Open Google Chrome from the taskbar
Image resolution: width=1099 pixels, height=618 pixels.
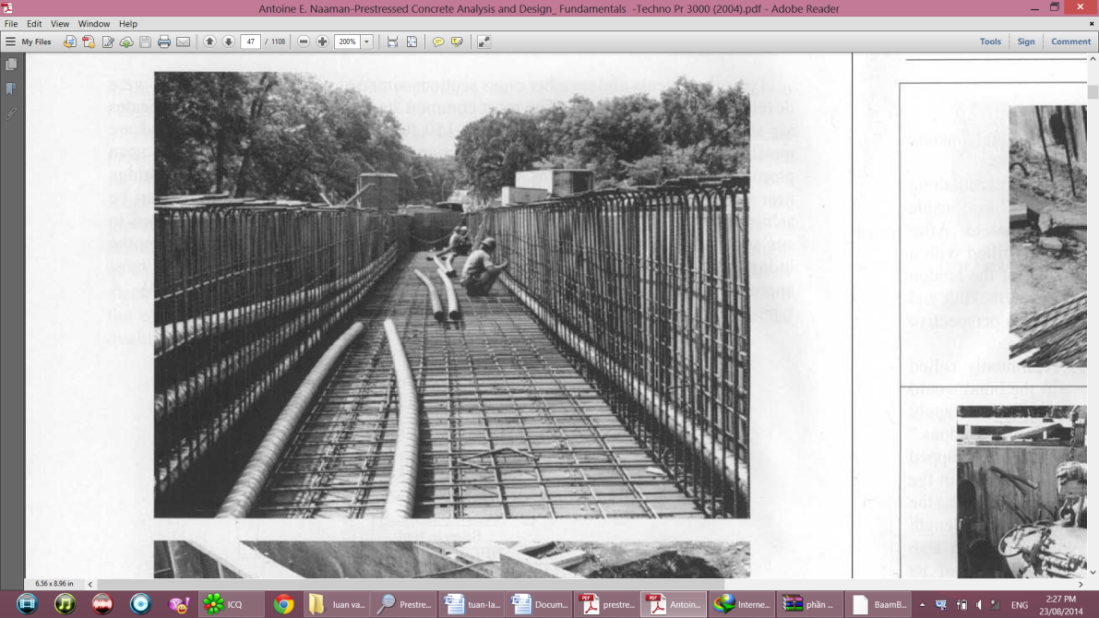click(284, 604)
